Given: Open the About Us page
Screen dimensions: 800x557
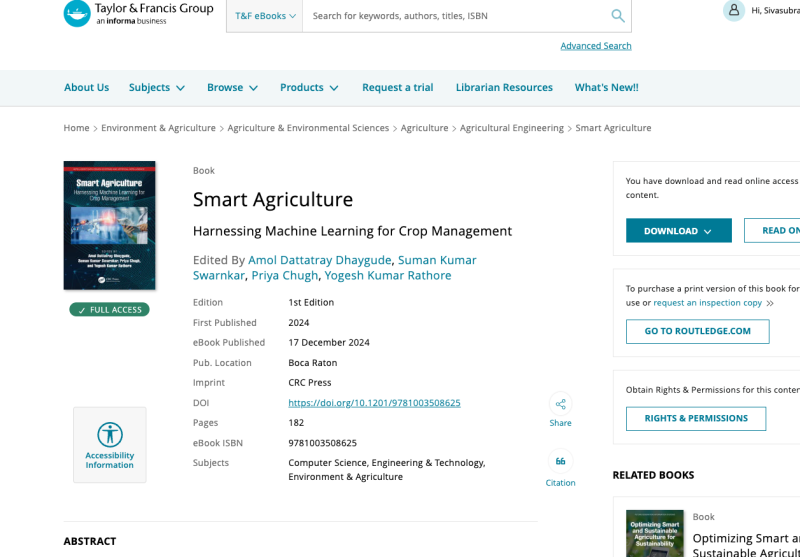Looking at the screenshot, I should point(86,88).
